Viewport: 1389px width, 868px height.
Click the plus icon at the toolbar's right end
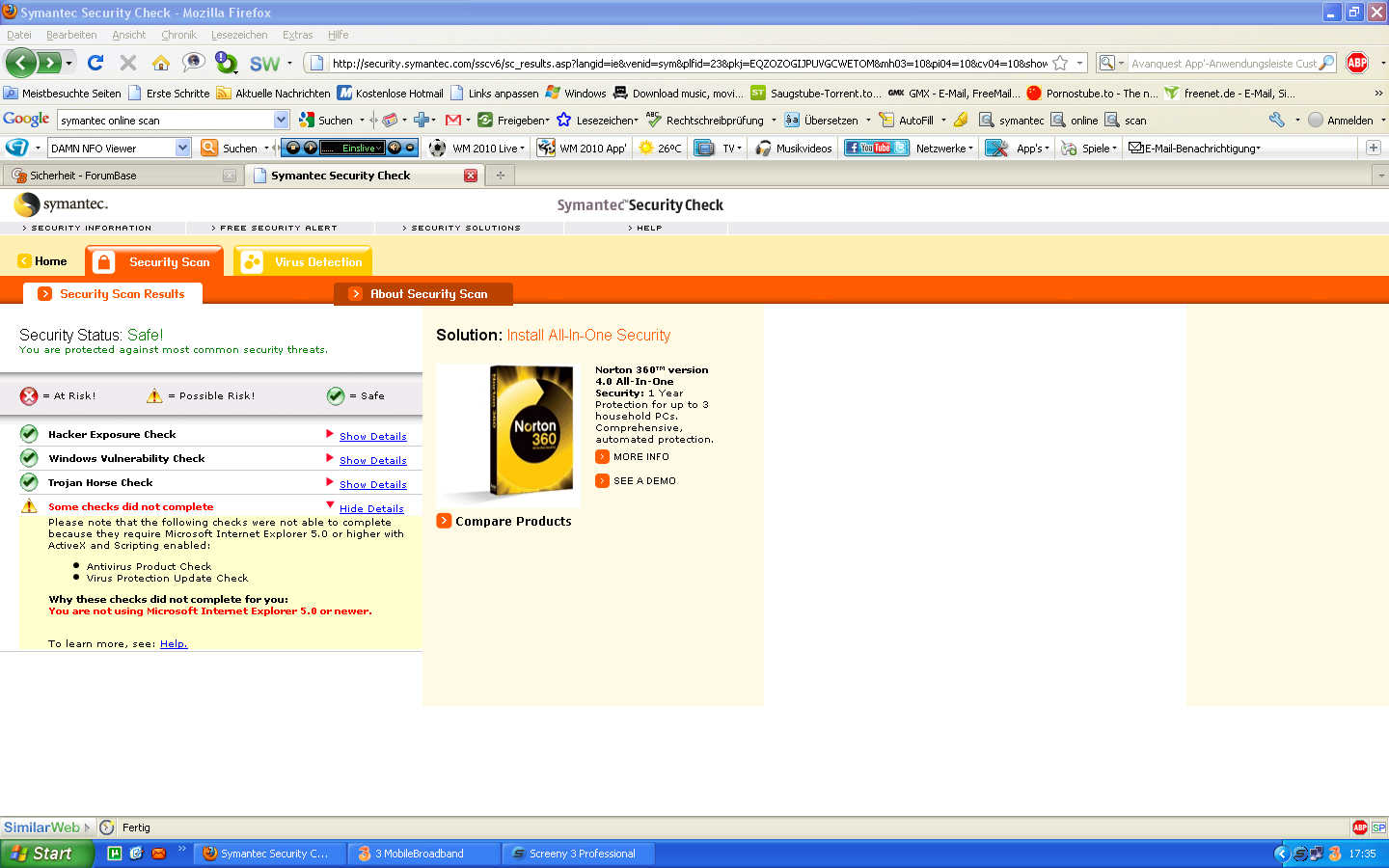coord(1374,148)
